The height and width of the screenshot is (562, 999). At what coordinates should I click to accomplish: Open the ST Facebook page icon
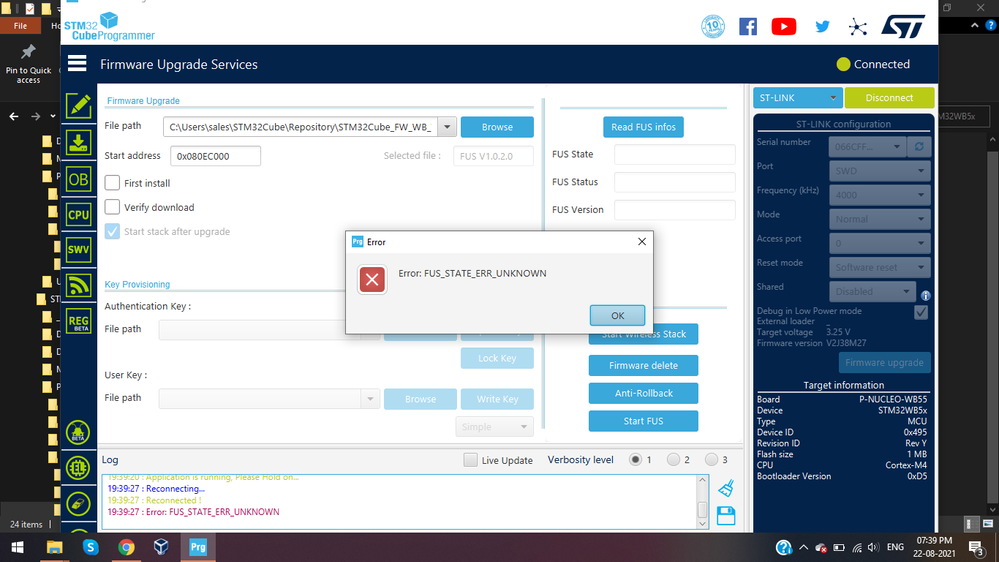pos(748,27)
